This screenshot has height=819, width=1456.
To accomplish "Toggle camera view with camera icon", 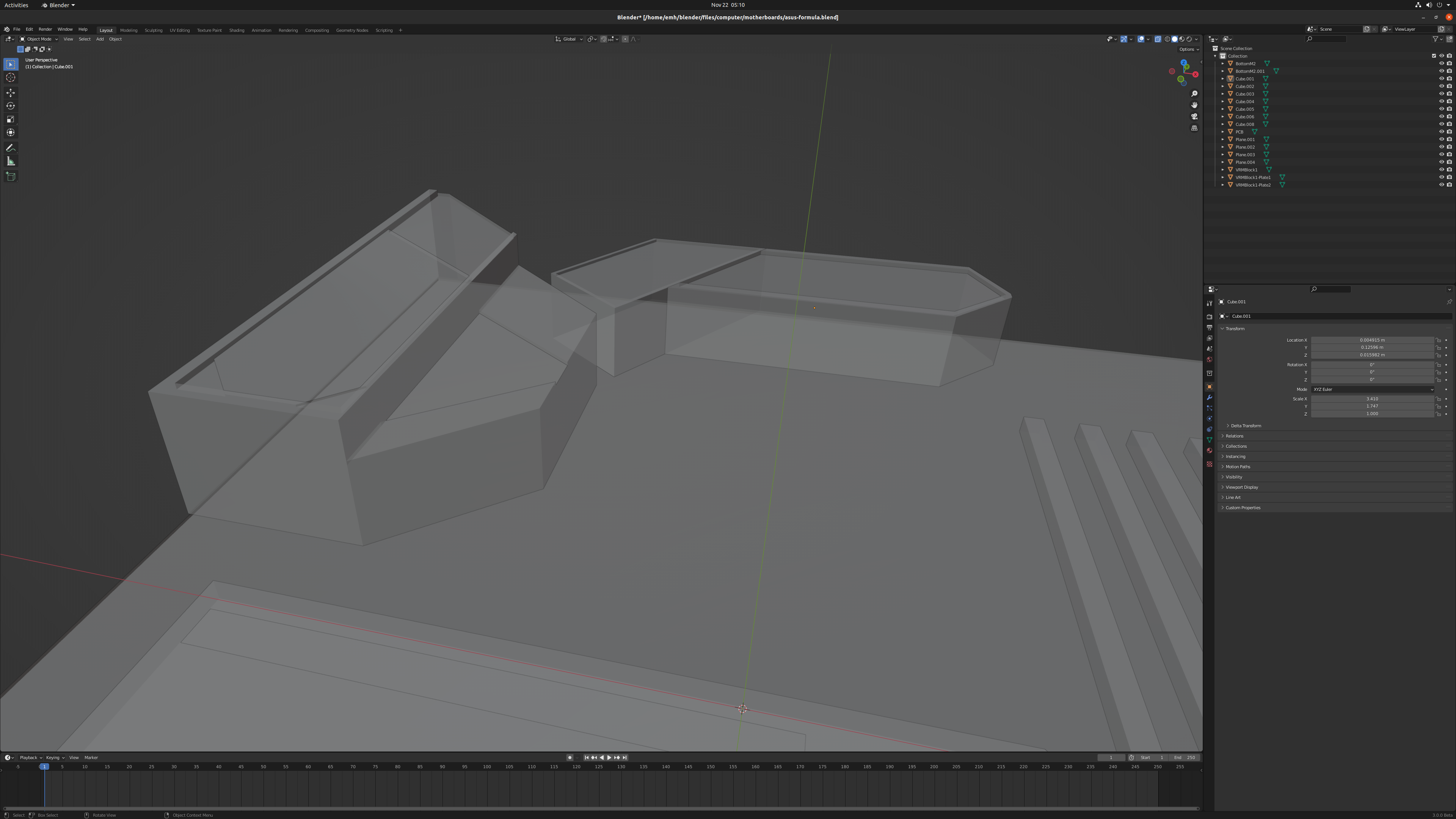I will (1194, 116).
